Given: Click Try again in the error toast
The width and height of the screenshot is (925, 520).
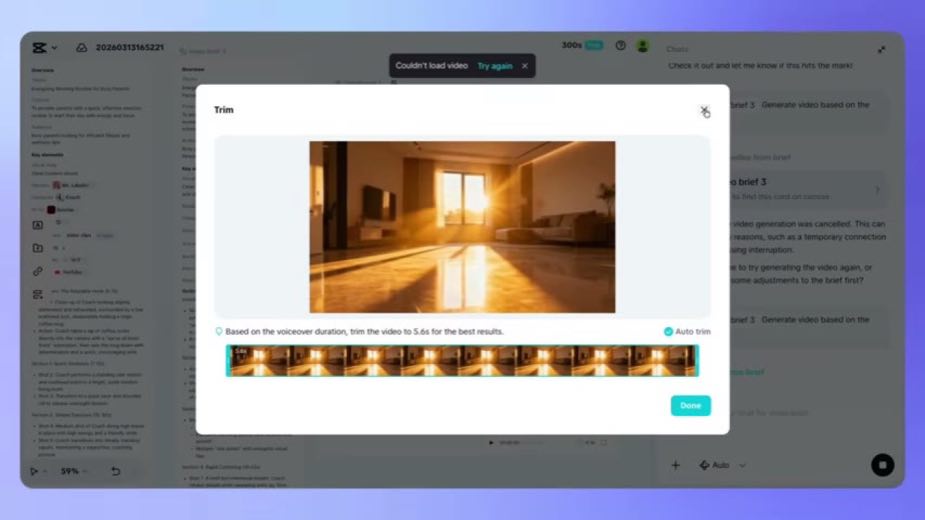Looking at the screenshot, I should tap(494, 66).
